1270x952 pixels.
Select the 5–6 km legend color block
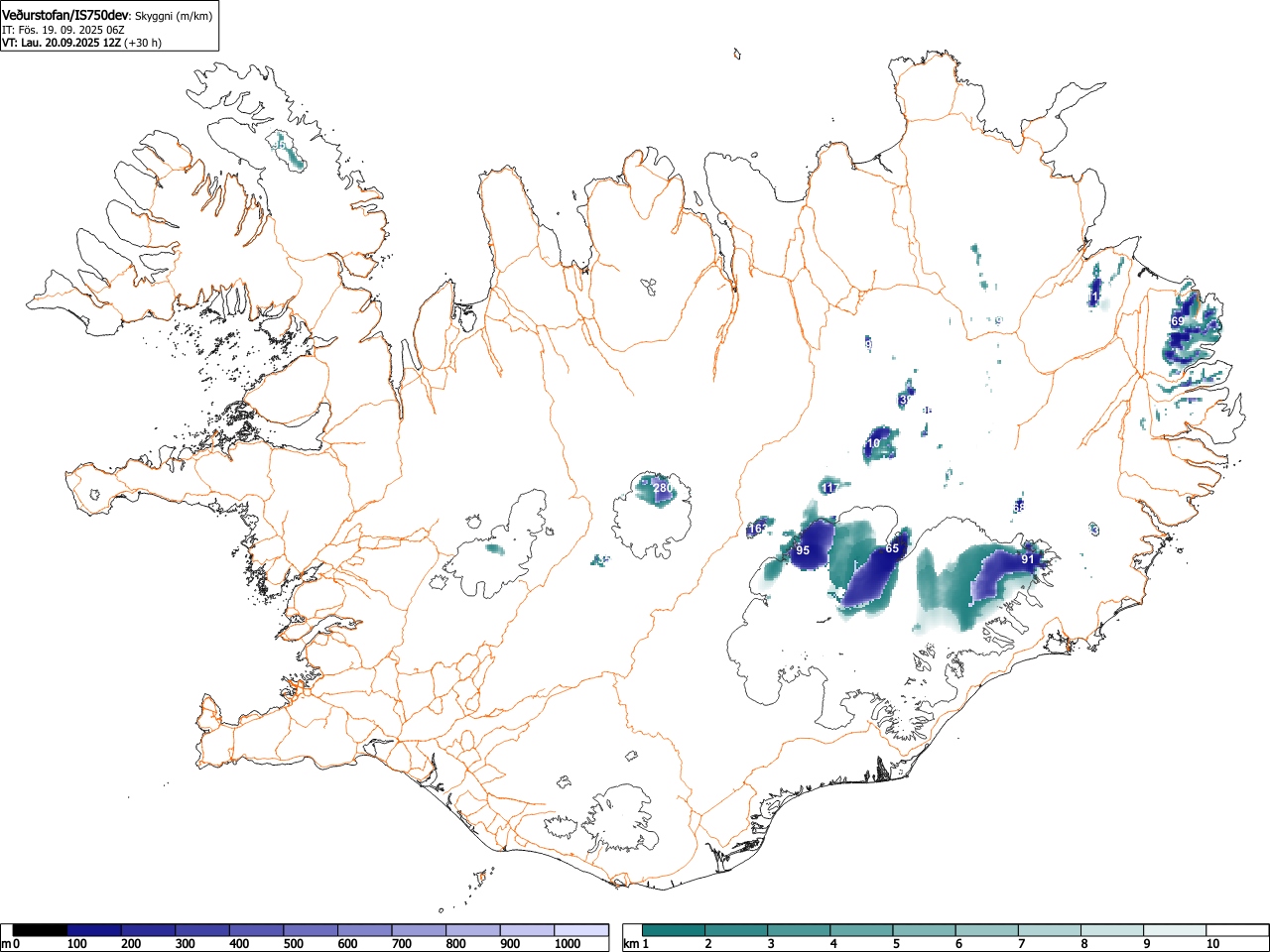925,930
